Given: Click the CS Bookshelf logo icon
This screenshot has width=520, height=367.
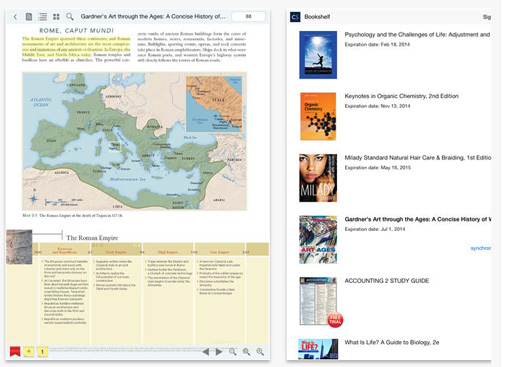Looking at the screenshot, I should pos(295,17).
